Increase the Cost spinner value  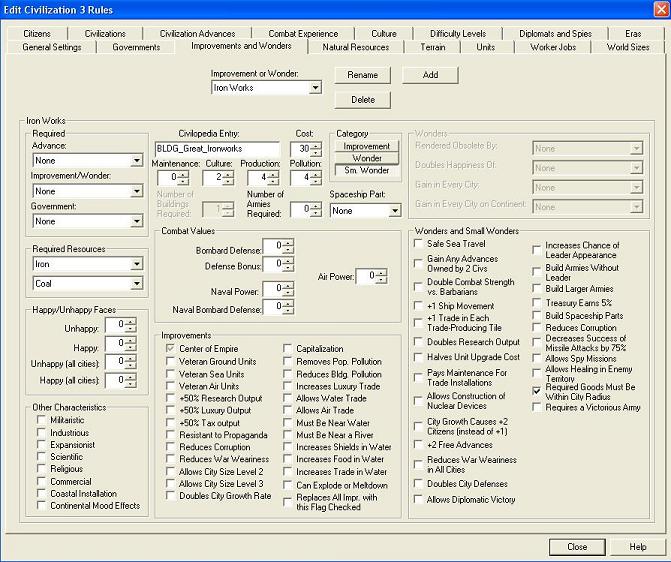click(316, 145)
